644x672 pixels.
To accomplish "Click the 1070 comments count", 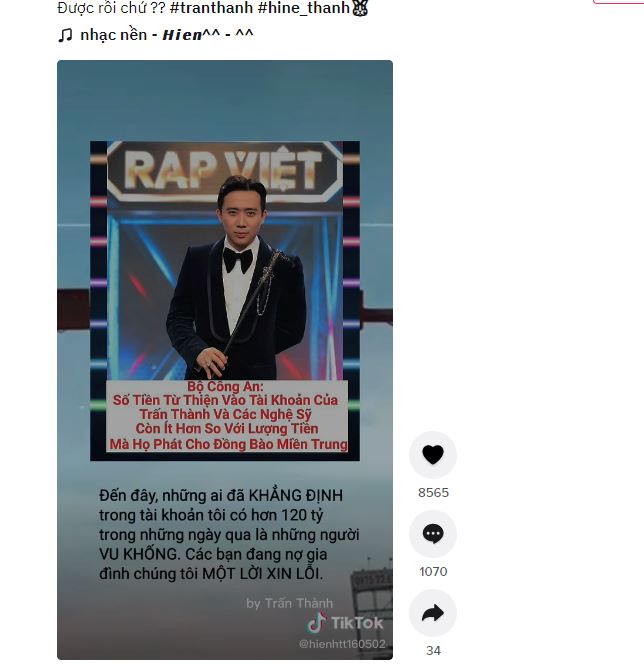I will (x=433, y=572).
